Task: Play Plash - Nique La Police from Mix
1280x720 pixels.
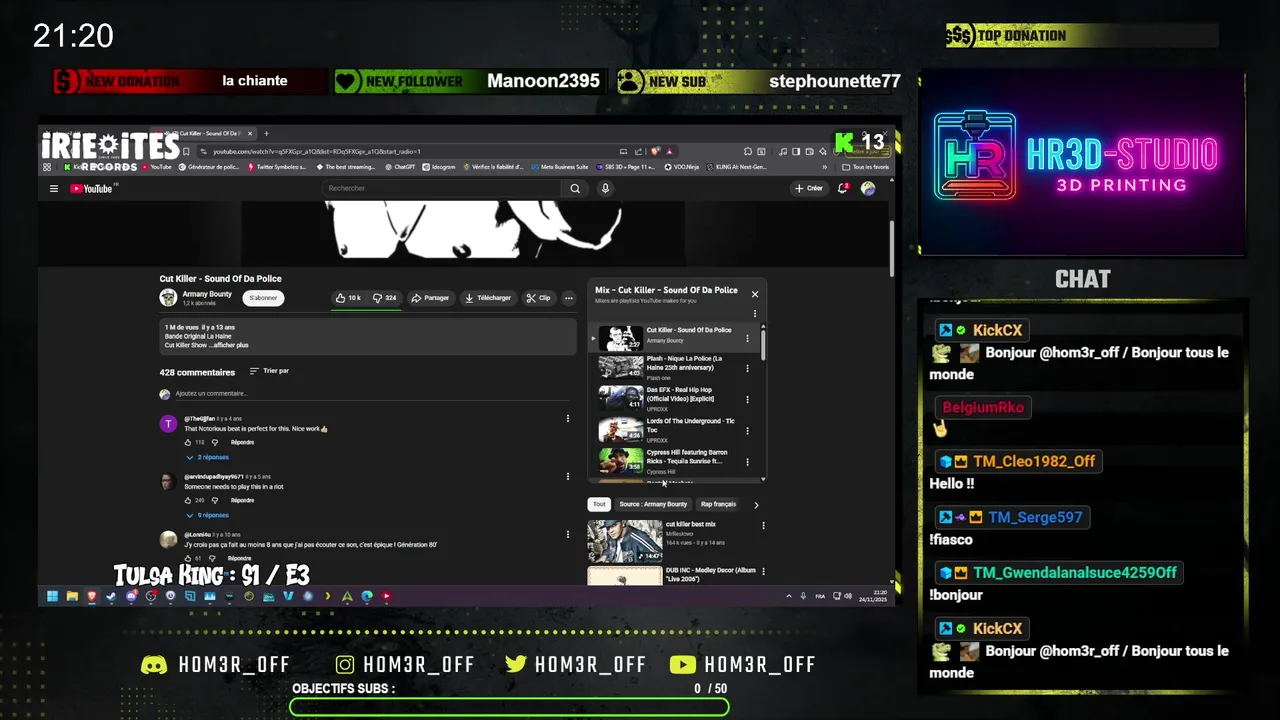Action: (621, 367)
